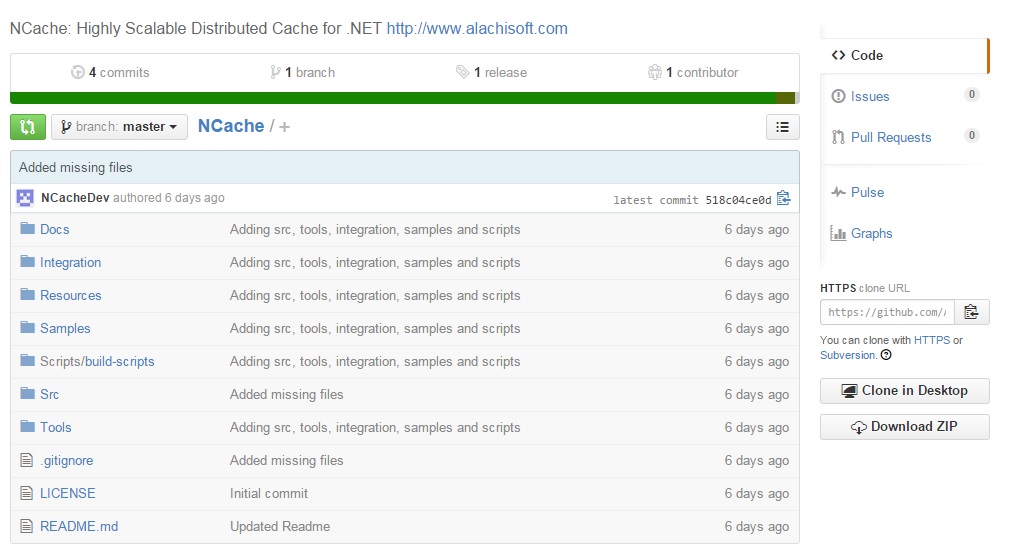Click the green compare and review button

(x=28, y=127)
